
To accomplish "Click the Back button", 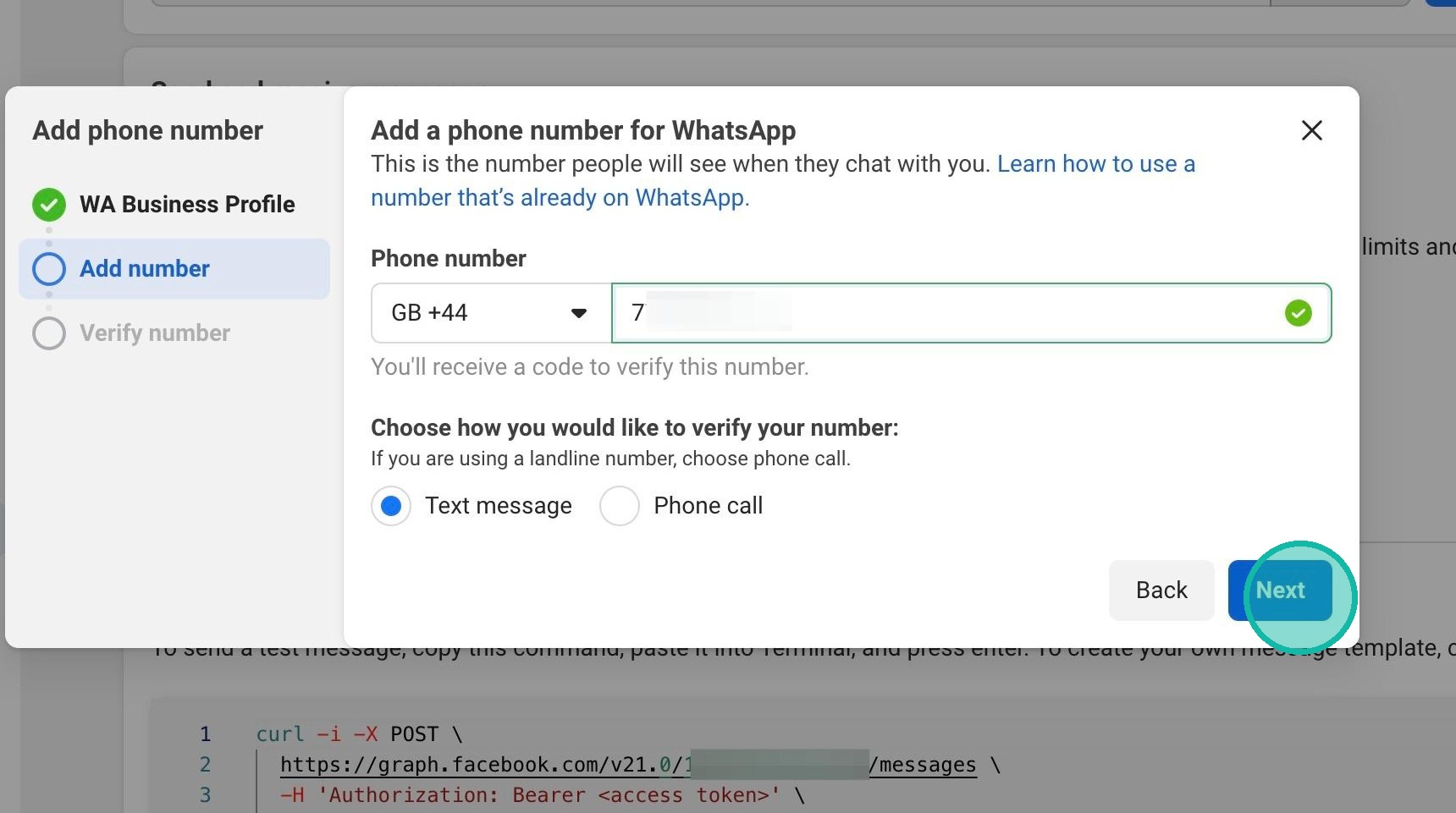I will pyautogui.click(x=1161, y=591).
